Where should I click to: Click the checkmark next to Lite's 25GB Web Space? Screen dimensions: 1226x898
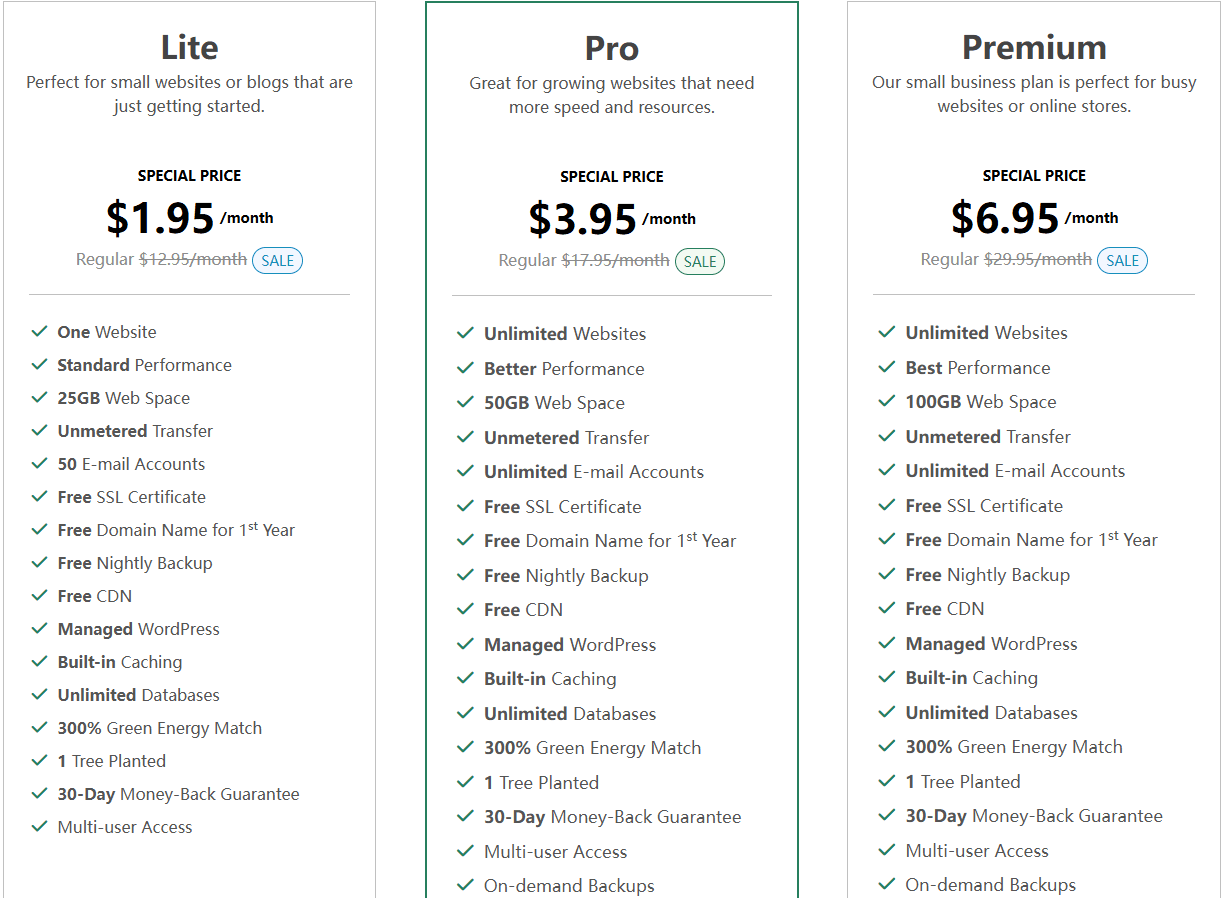click(x=40, y=397)
